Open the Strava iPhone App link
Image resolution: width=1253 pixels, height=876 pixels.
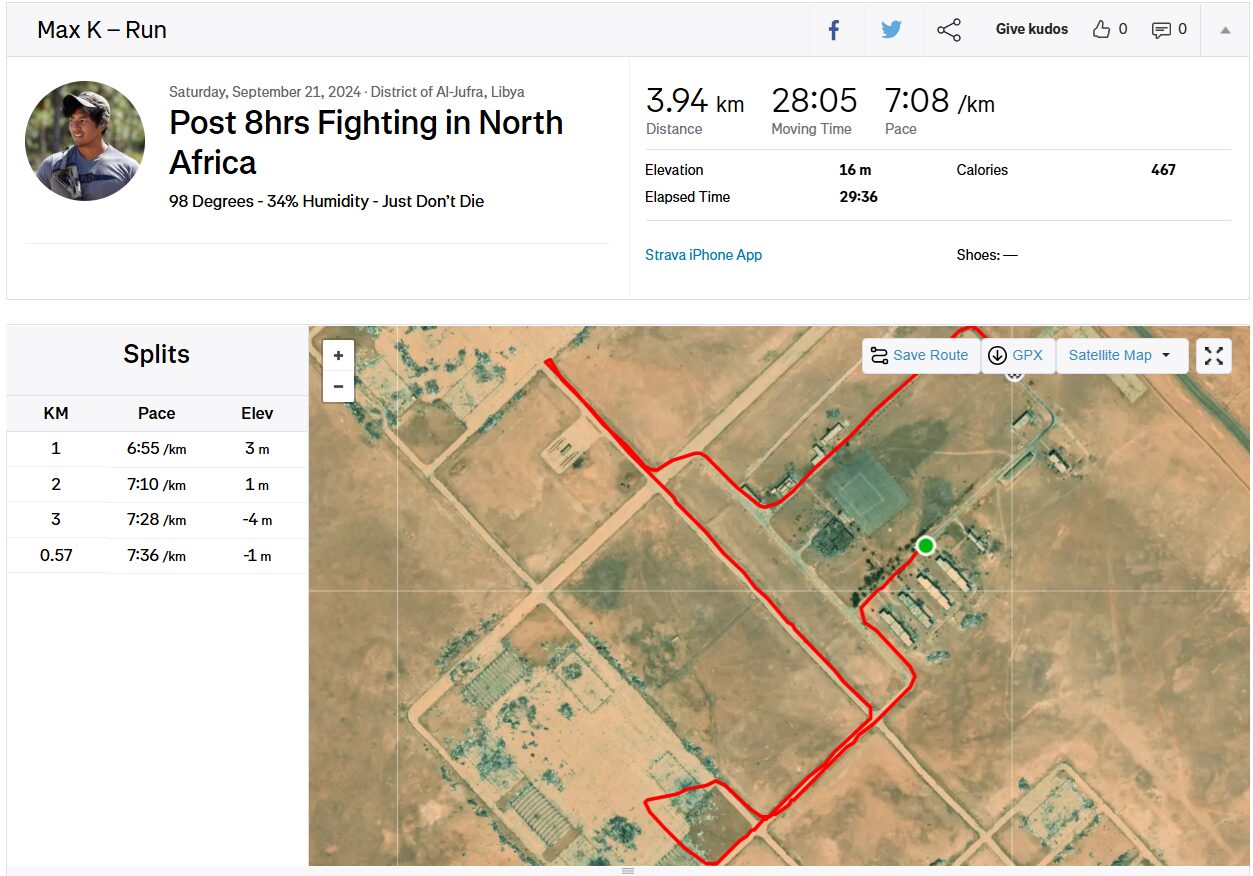pos(703,255)
